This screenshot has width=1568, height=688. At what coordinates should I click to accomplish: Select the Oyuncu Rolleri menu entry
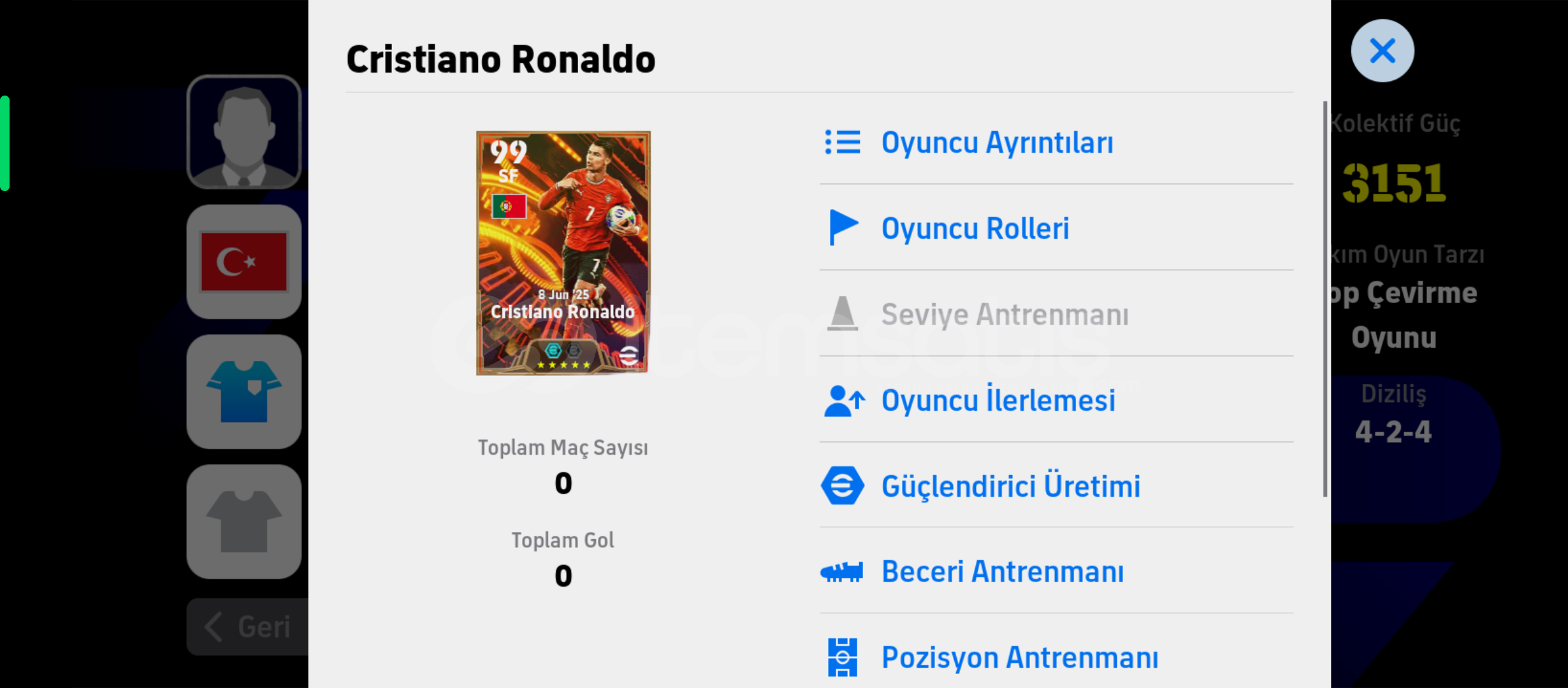1056,227
